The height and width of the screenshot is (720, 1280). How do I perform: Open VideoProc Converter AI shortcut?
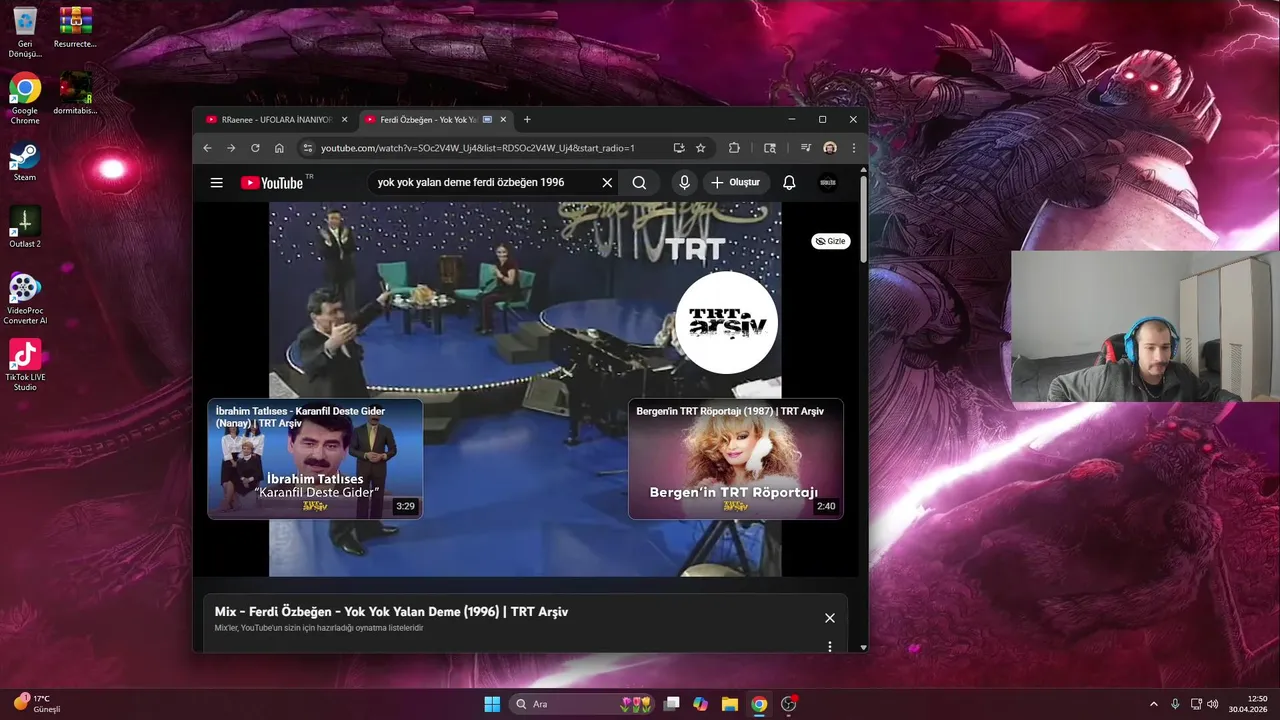point(25,299)
